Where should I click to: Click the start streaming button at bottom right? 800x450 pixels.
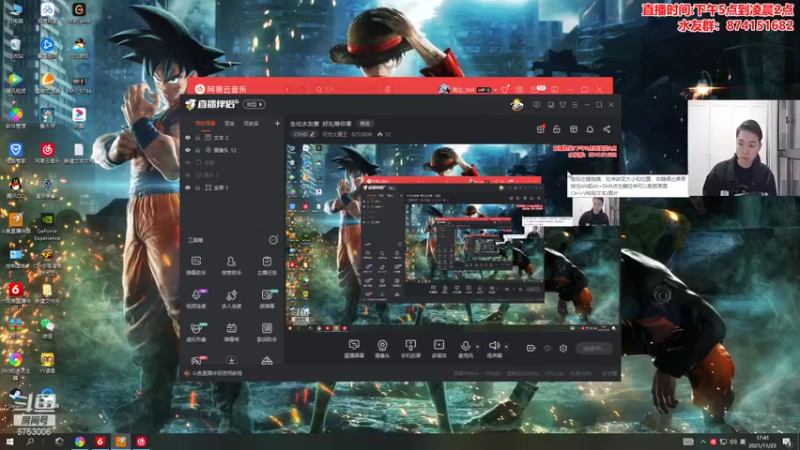point(594,348)
